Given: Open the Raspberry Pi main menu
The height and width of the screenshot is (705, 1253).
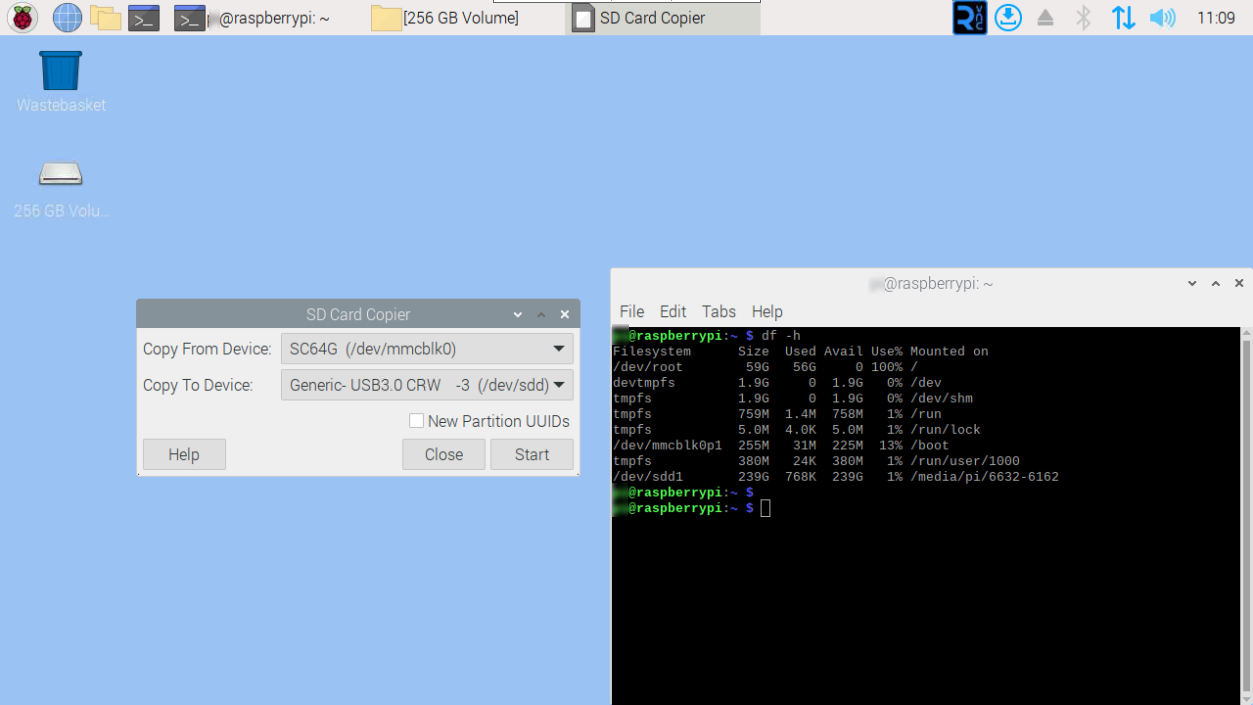Looking at the screenshot, I should click(22, 17).
